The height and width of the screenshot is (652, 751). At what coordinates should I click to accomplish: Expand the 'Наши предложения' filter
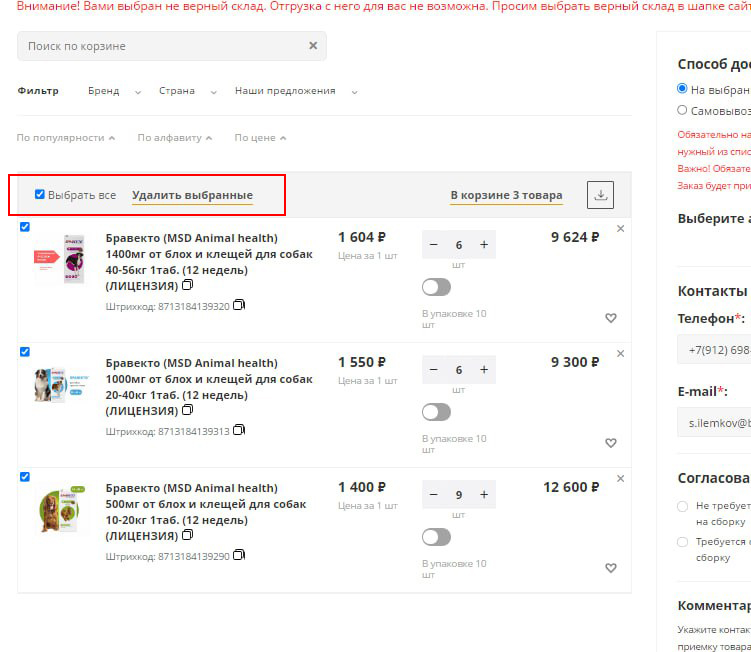point(295,91)
